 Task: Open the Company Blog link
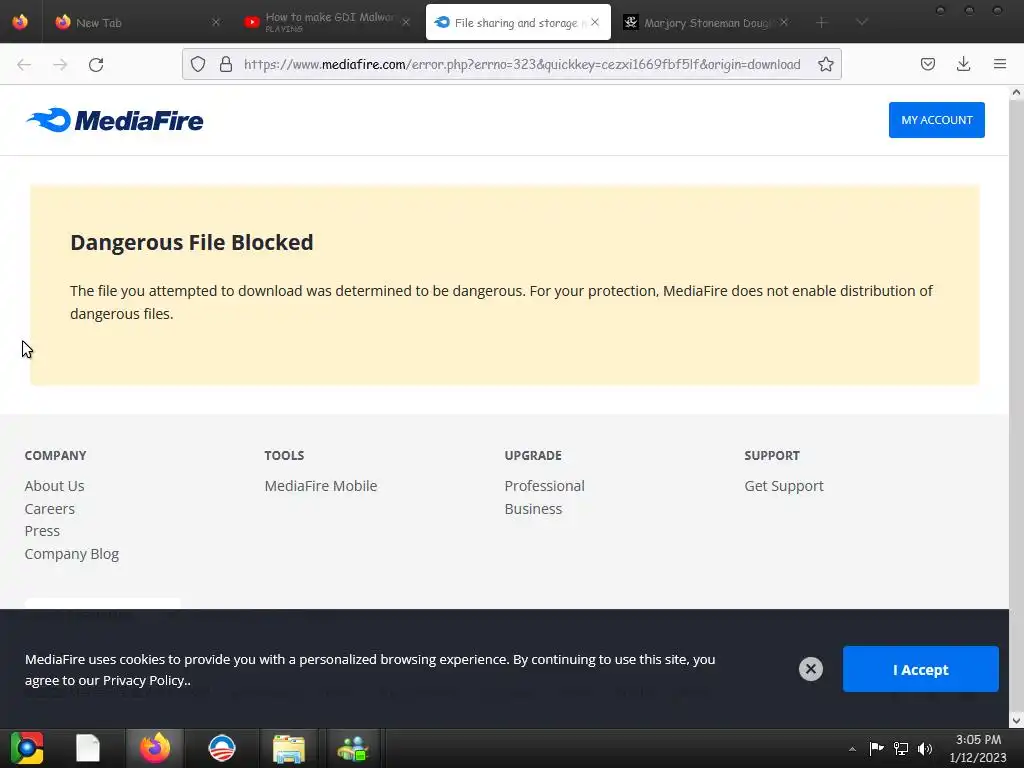[72, 554]
